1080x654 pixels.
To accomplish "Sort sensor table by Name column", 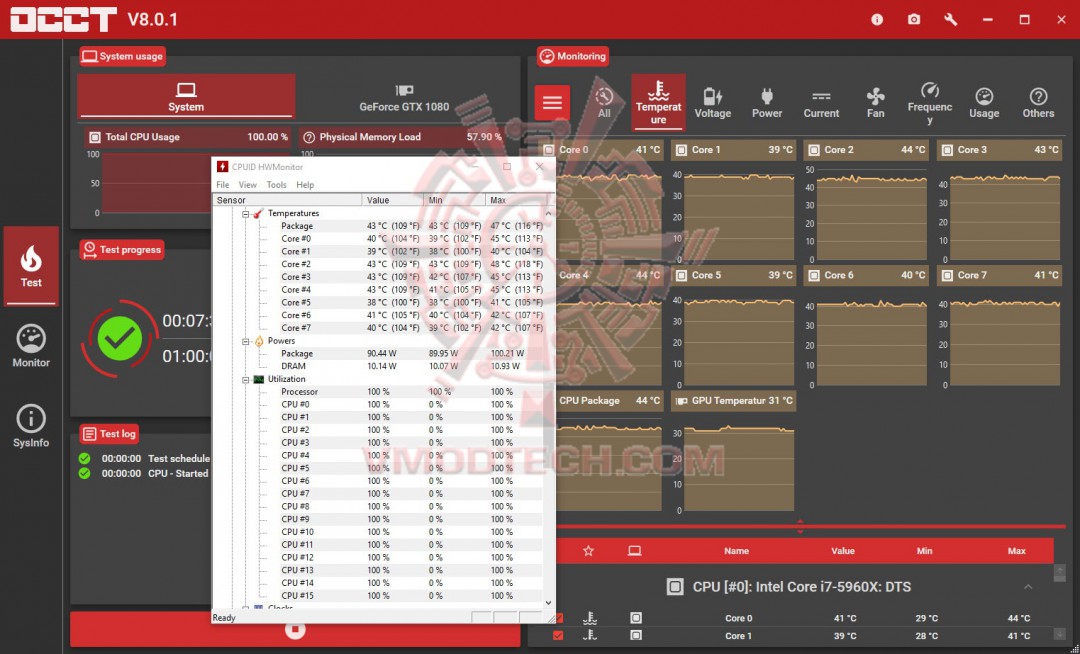I will point(736,551).
